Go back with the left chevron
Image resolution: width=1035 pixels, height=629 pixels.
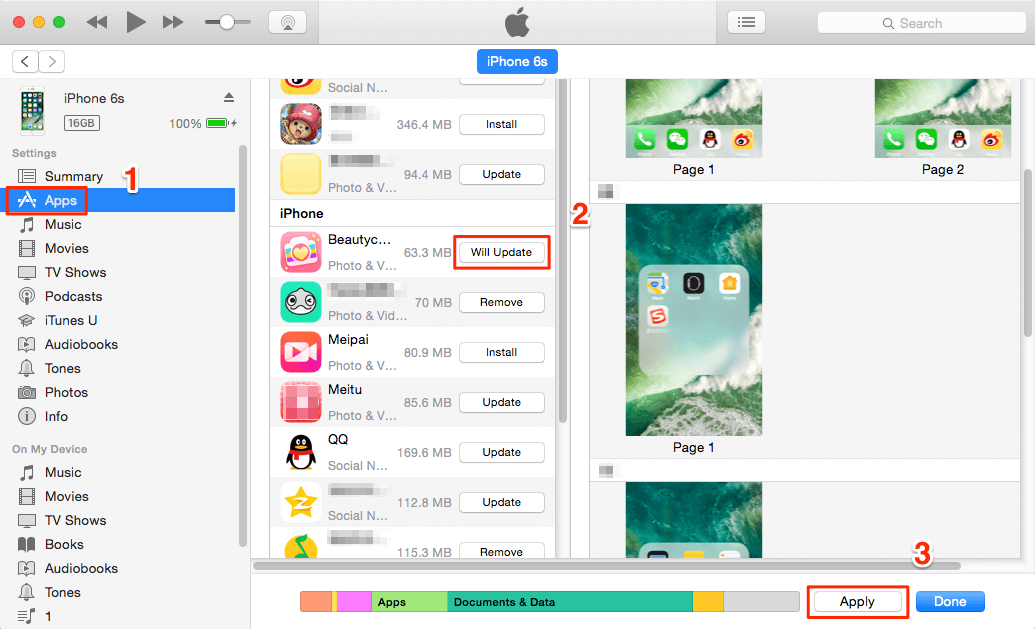tap(25, 61)
